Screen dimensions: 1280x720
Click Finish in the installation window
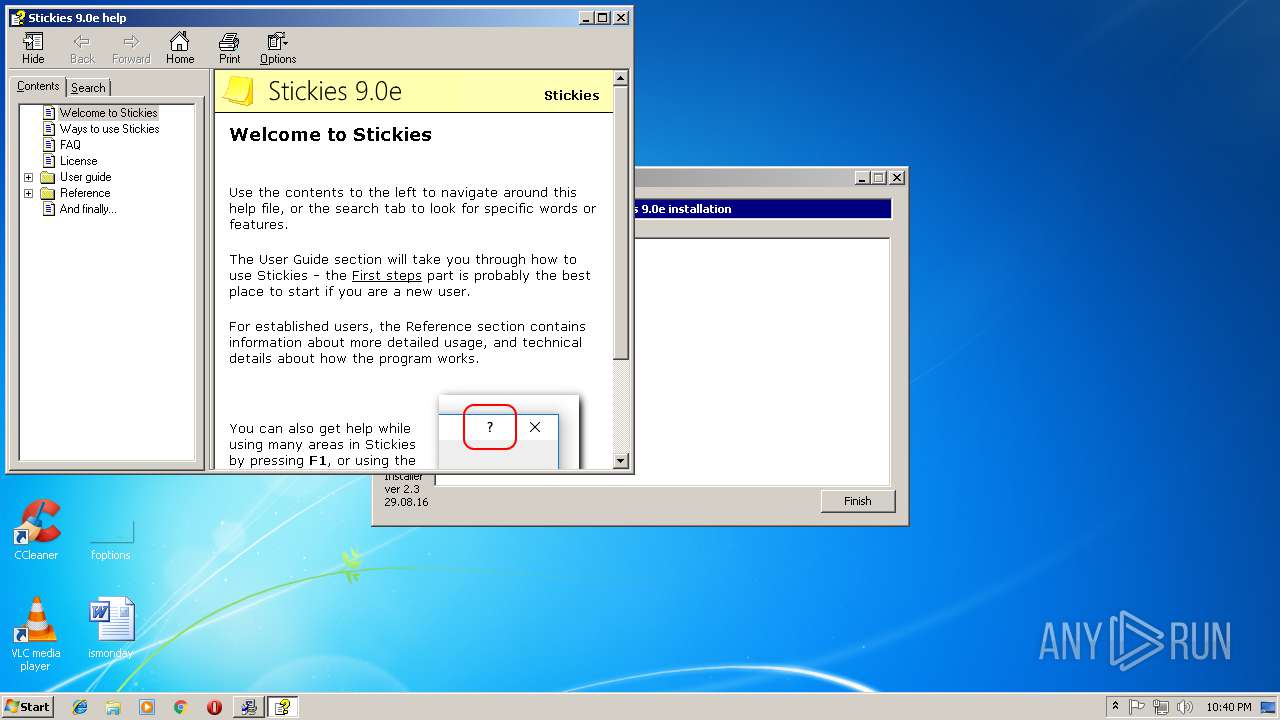857,501
